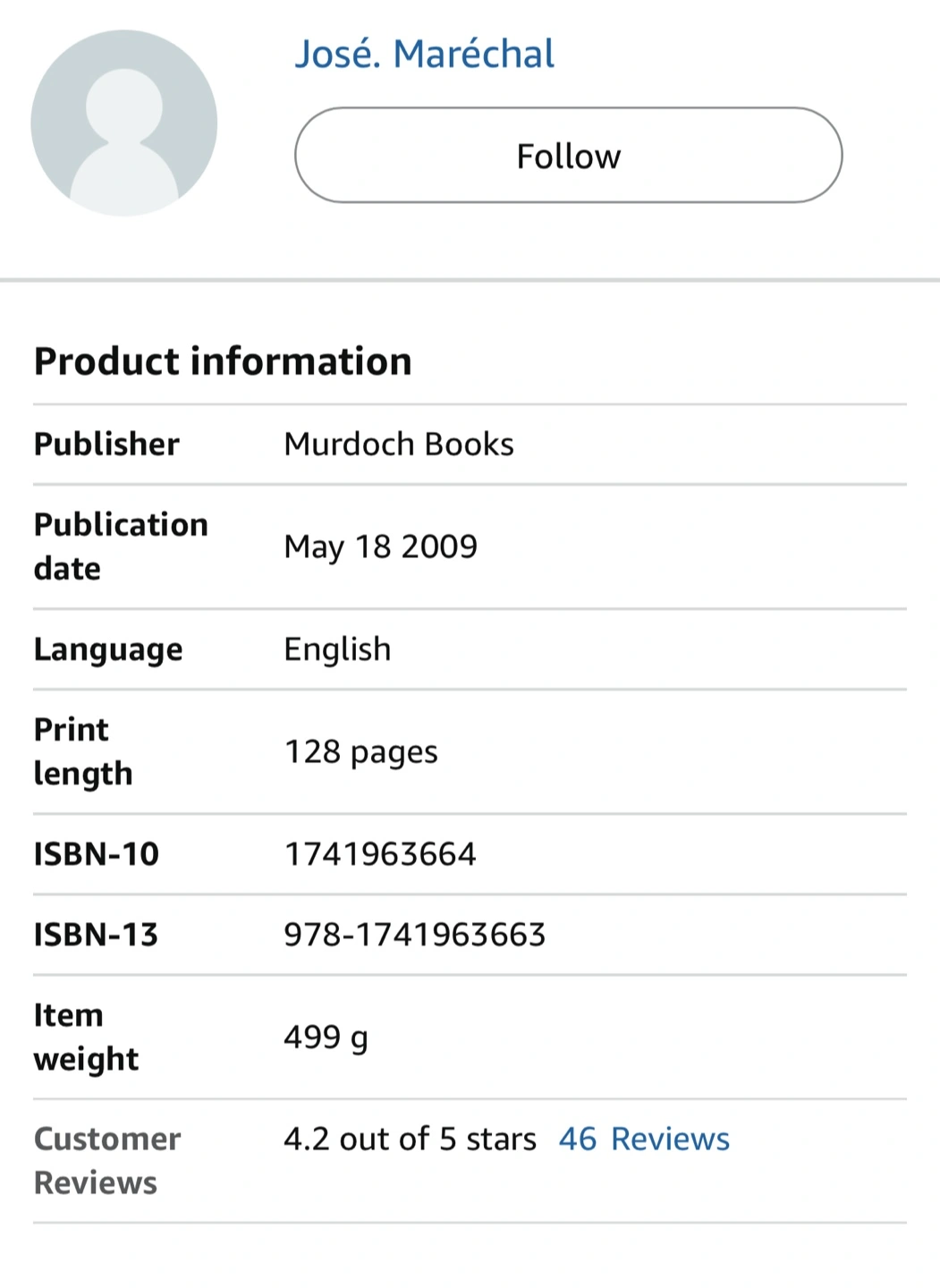Select the Murdoch Books publisher value
Viewport: 940px width, 1288px height.
click(x=399, y=445)
